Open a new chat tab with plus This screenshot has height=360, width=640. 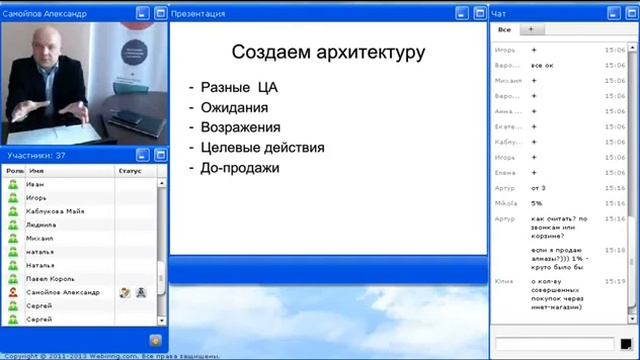tap(531, 29)
